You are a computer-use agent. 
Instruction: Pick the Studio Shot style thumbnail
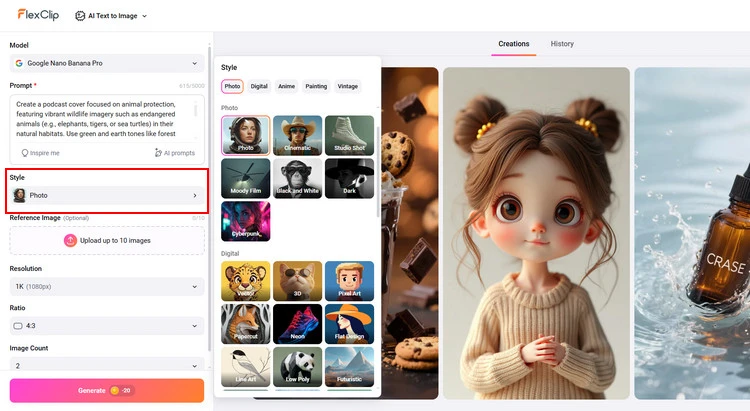pyautogui.click(x=349, y=135)
